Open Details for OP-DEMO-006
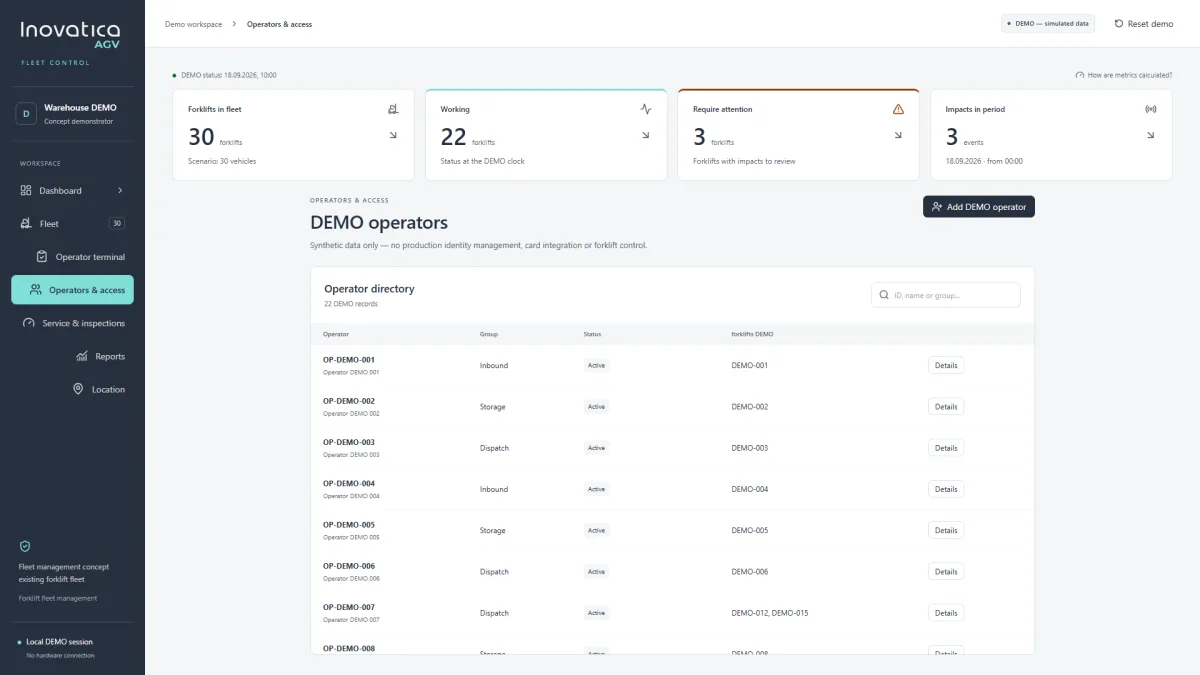The width and height of the screenshot is (1200, 675). [946, 572]
